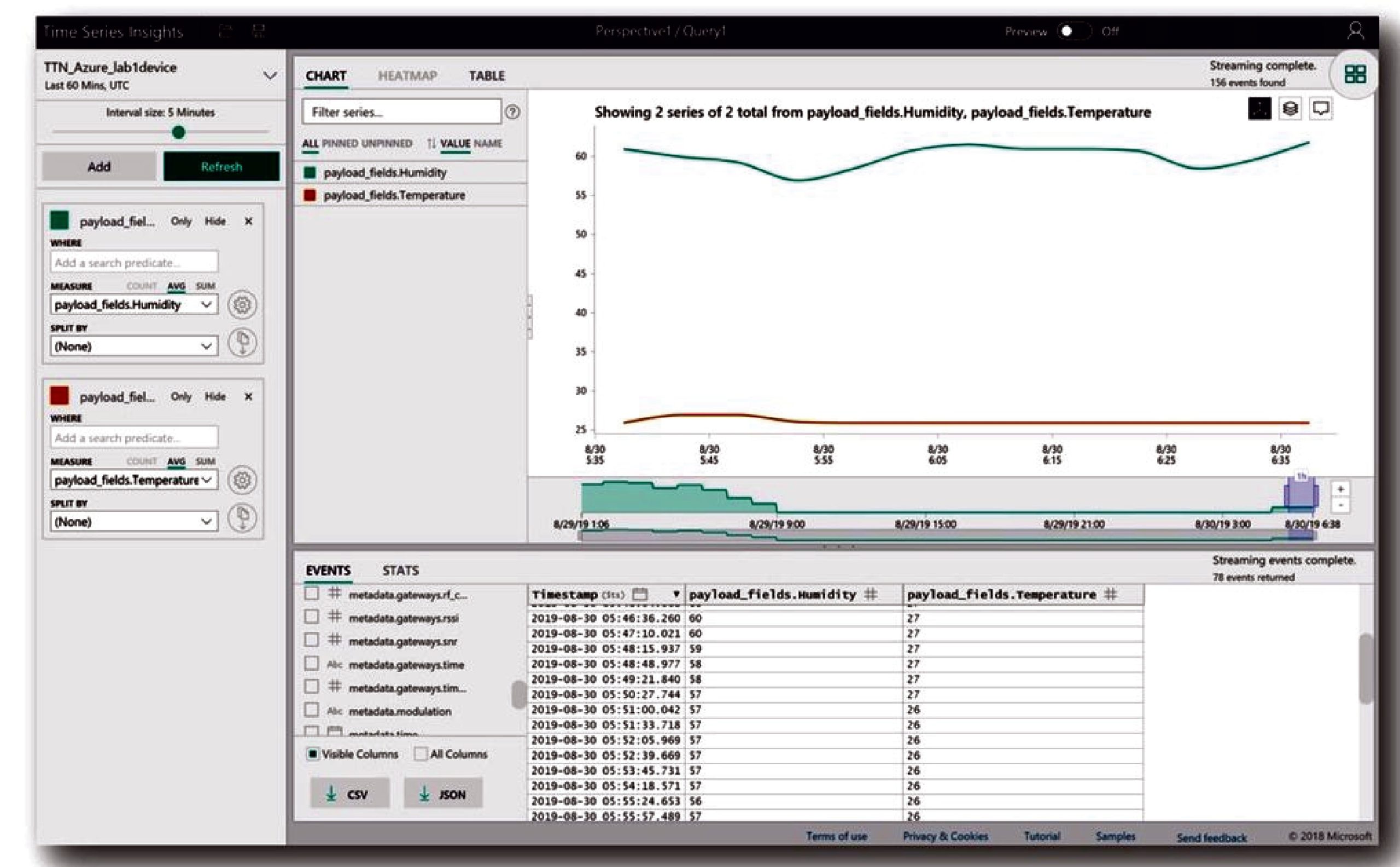Click the red Temperature color swatch
The width and height of the screenshot is (1400, 867).
pyautogui.click(x=60, y=396)
